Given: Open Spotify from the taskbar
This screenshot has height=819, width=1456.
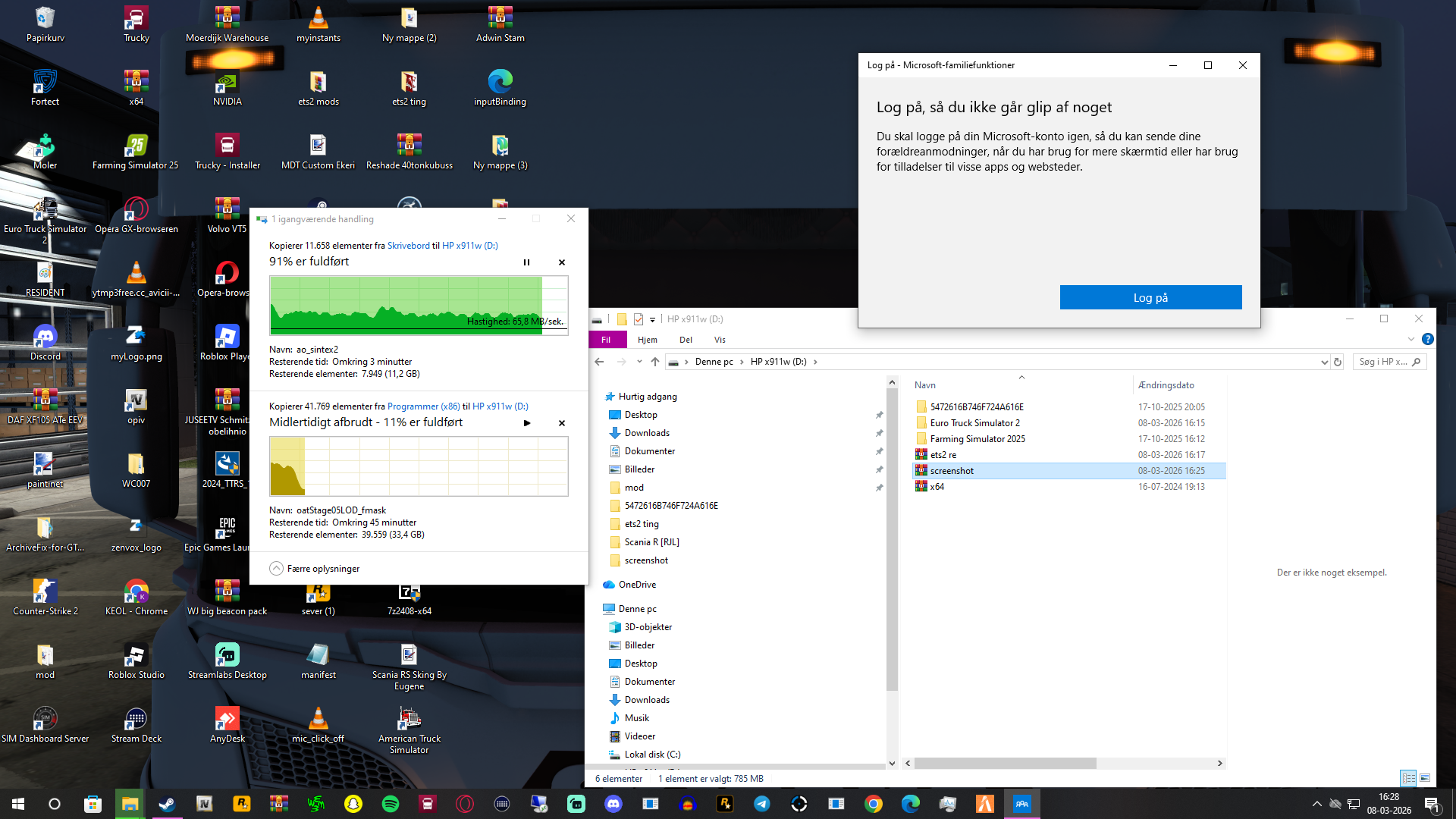Looking at the screenshot, I should pos(391,804).
